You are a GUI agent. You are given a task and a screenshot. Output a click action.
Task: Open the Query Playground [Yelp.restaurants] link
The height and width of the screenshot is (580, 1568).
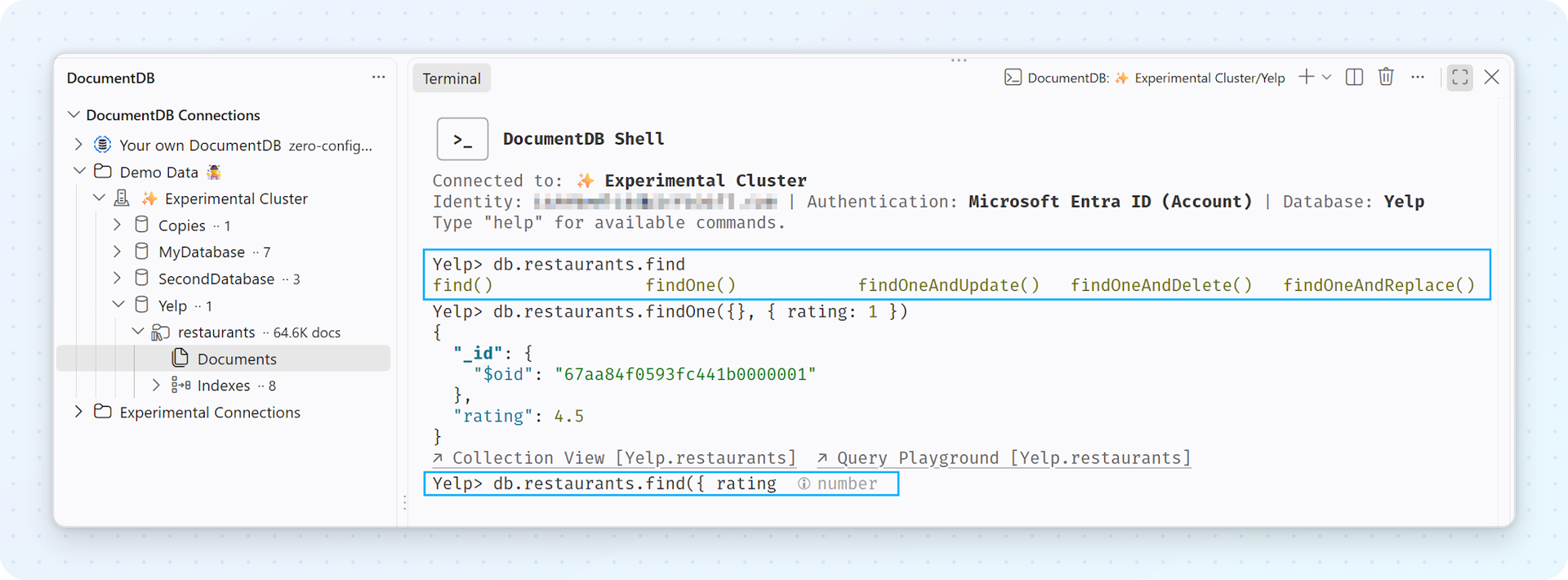click(1004, 458)
